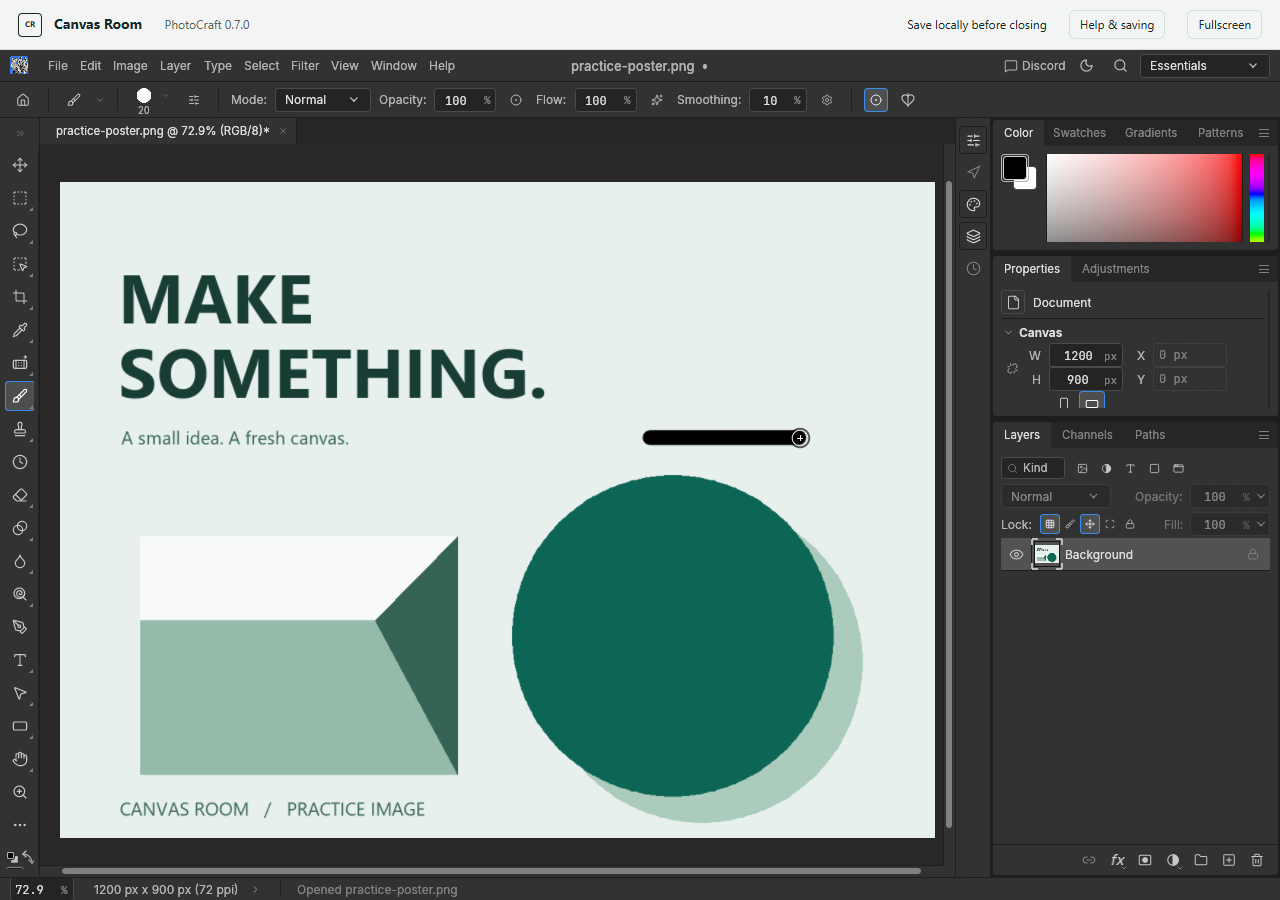Hide the Background layer with the eye icon

[x=1016, y=555]
